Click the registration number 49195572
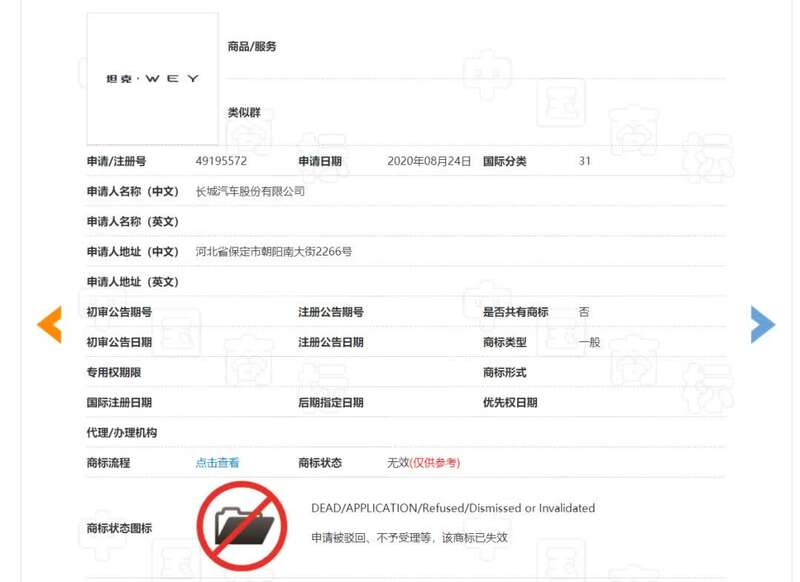Screen dimensions: 800x582 point(221,161)
